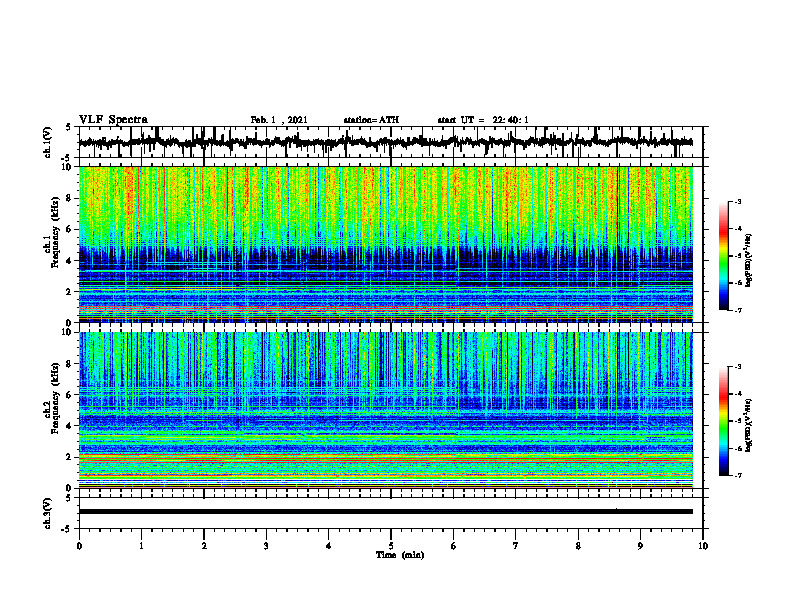Click inside the ch.1 spectrogram panel
Screen dimensions: 792x612
pyautogui.click(x=385, y=244)
